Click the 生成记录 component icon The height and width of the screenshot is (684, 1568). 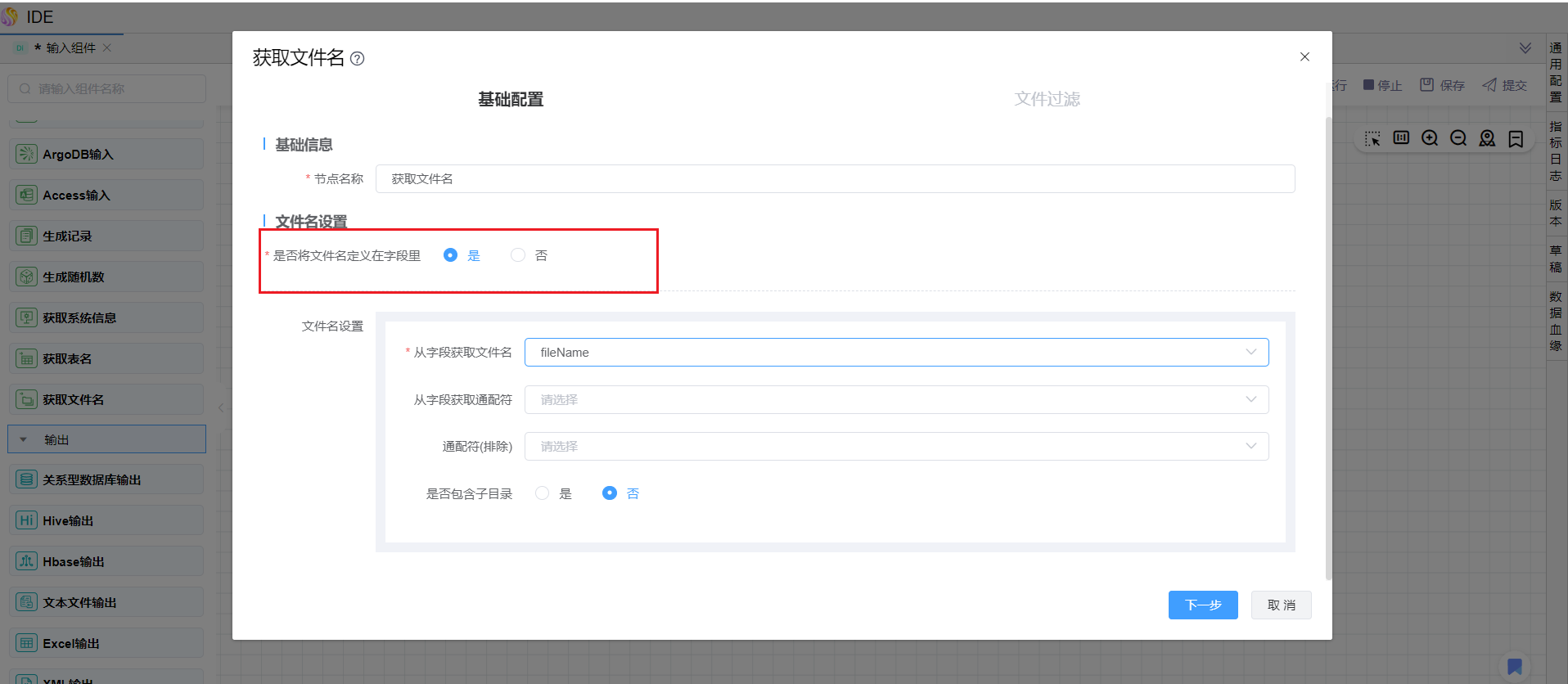point(27,236)
